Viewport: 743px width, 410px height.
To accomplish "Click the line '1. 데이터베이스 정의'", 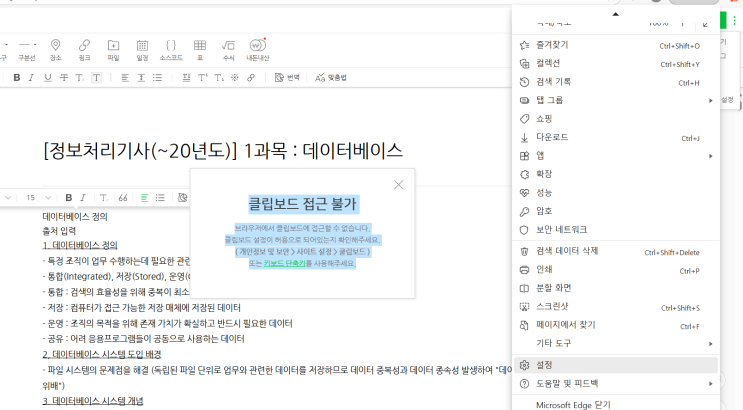I will 80,246.
